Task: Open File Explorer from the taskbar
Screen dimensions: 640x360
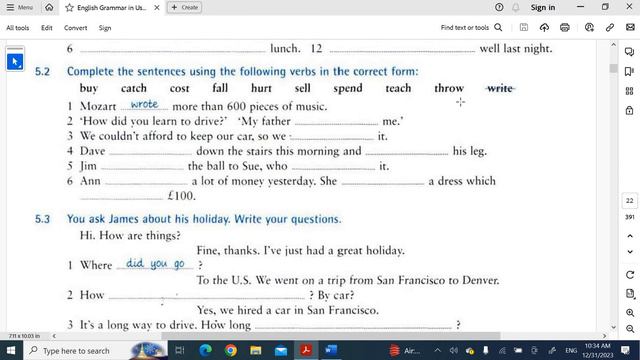Action: pyautogui.click(x=256, y=350)
